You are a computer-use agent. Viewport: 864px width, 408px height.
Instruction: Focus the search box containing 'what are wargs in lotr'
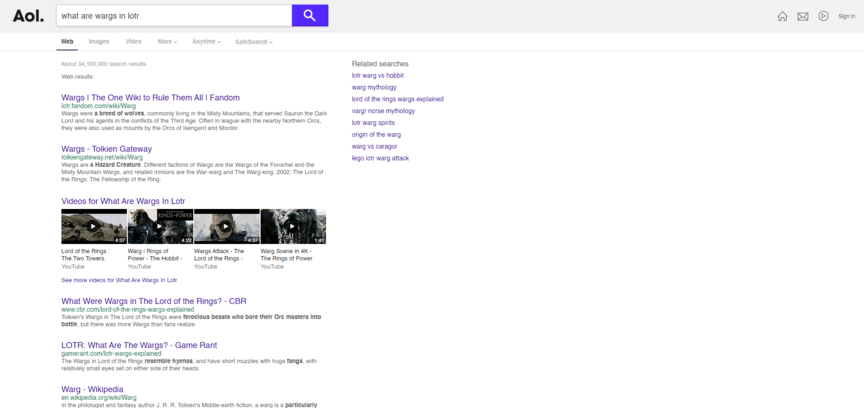174,15
